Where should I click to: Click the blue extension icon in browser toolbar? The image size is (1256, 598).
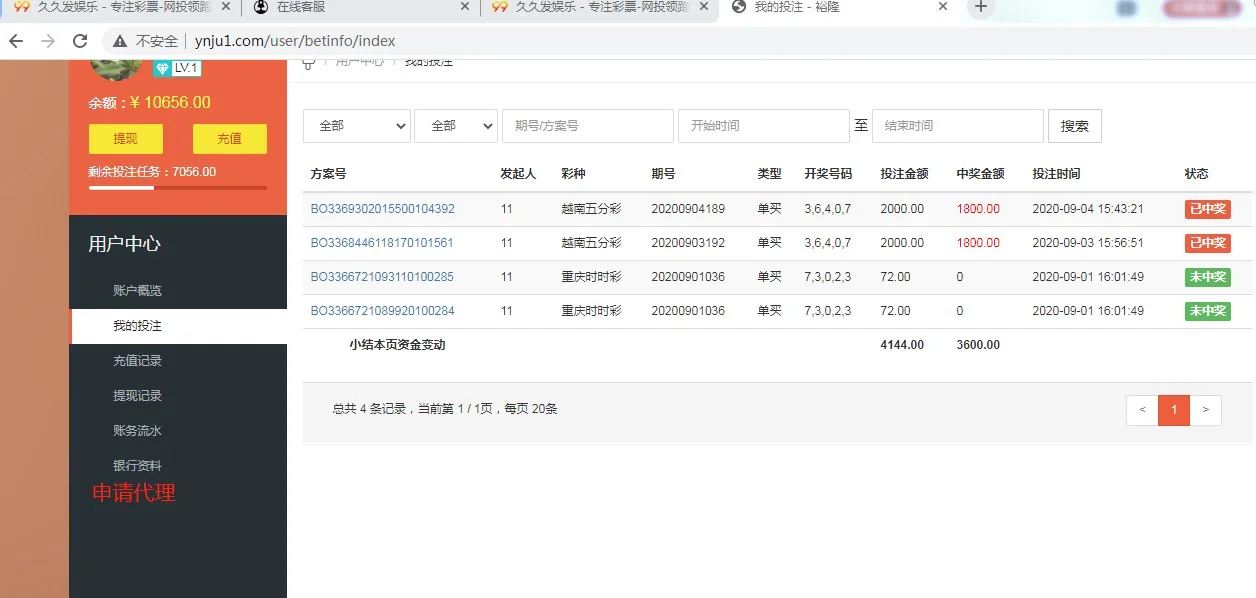[1128, 7]
